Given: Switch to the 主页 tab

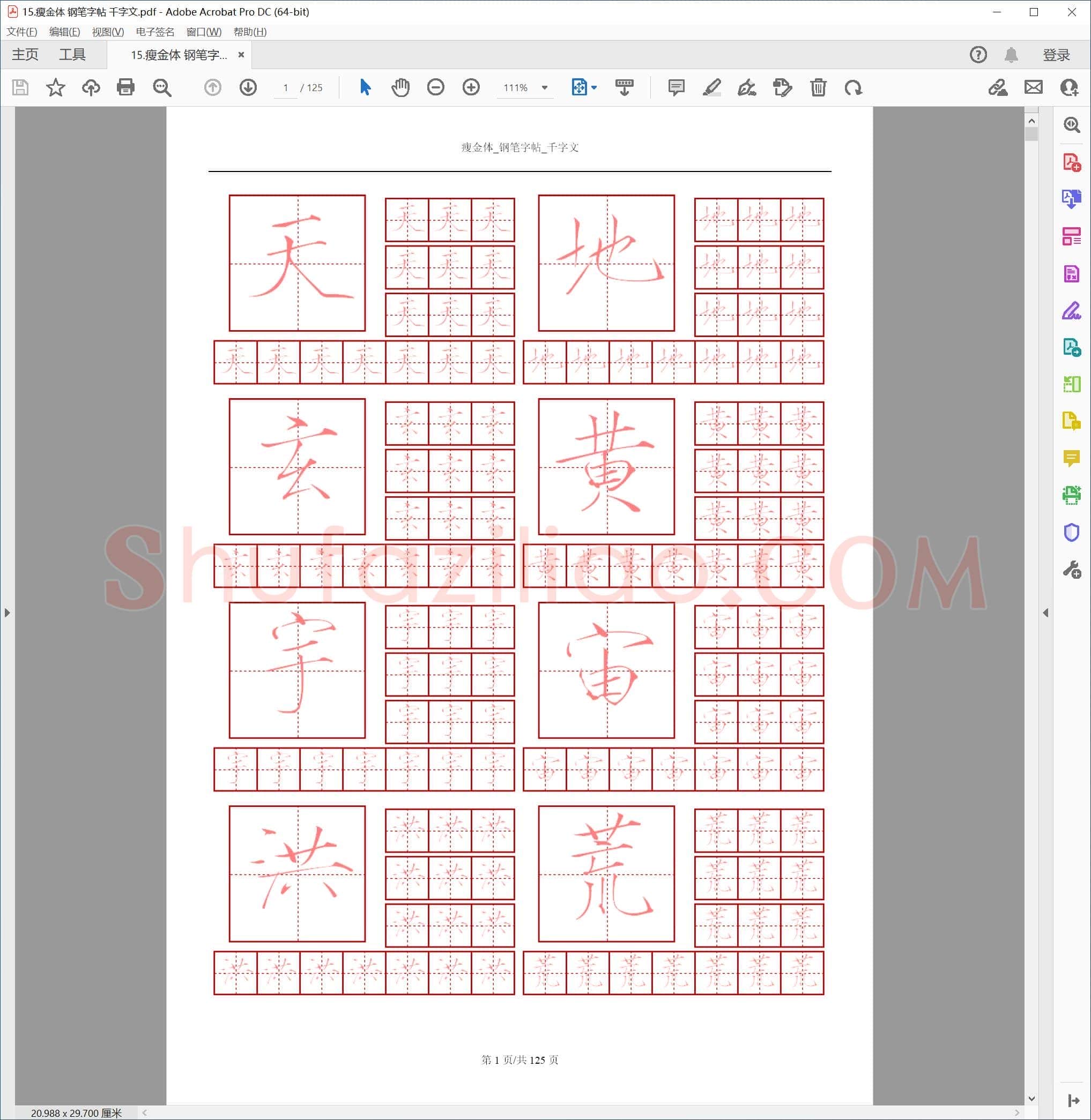Looking at the screenshot, I should point(25,55).
